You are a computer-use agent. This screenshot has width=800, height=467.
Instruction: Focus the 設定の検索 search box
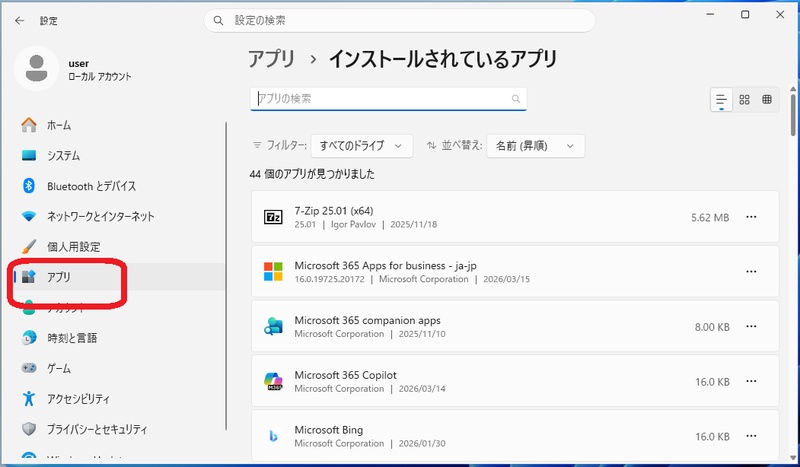coord(399,20)
